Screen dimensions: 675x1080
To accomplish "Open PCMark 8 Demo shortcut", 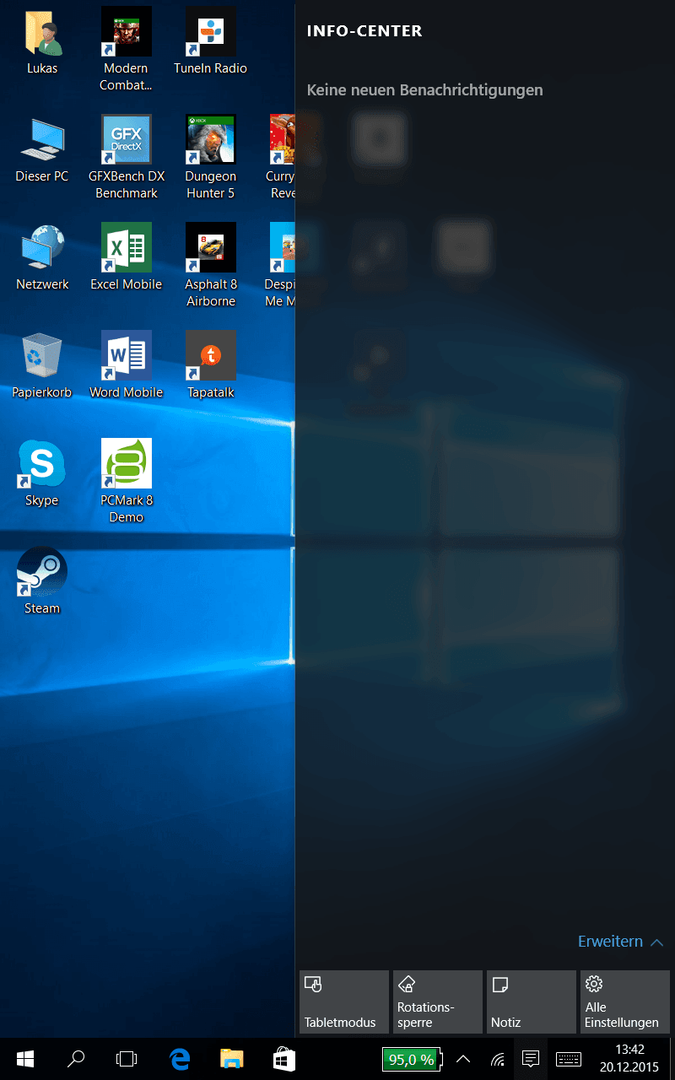I will (126, 481).
